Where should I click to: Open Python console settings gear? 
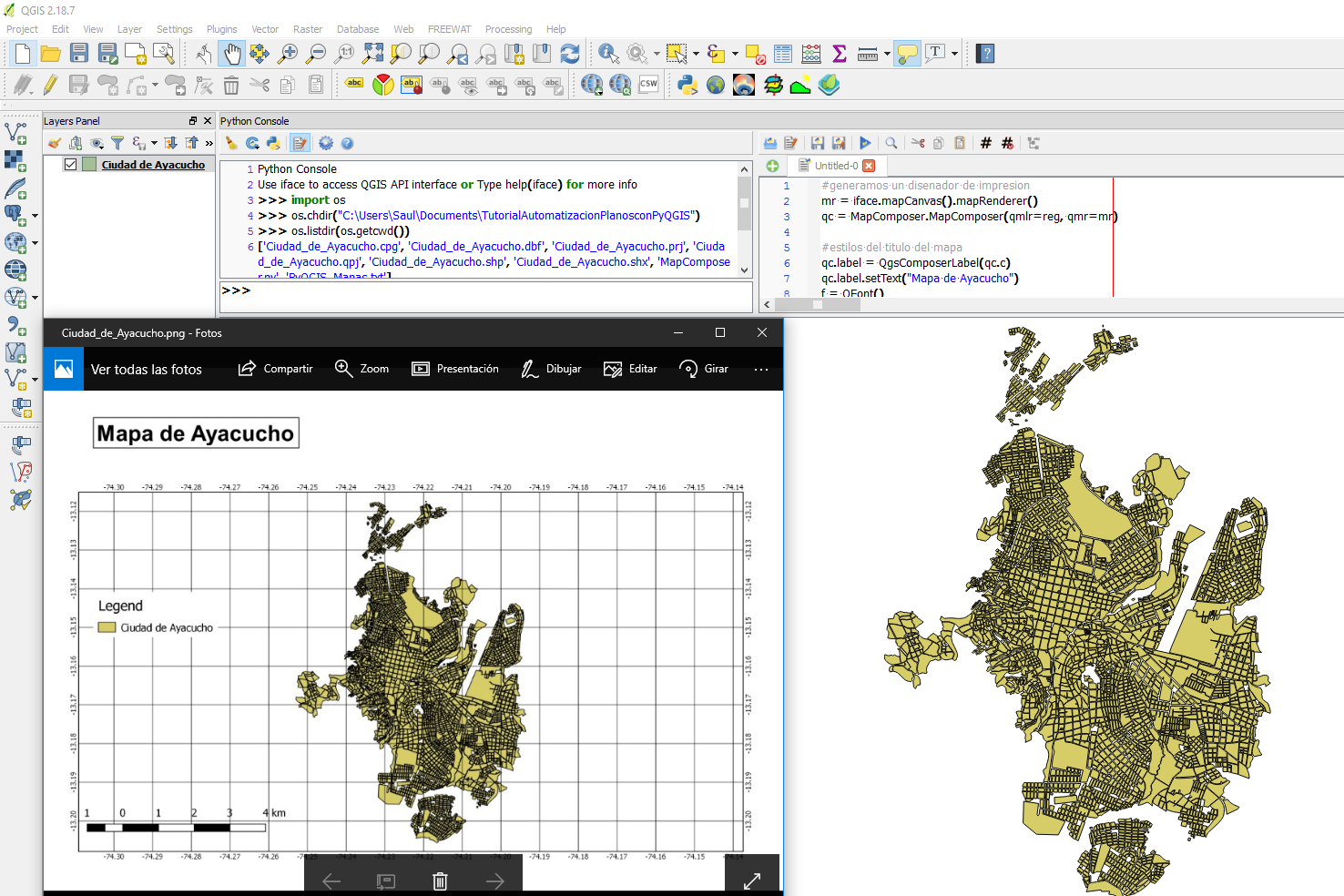coord(326,143)
